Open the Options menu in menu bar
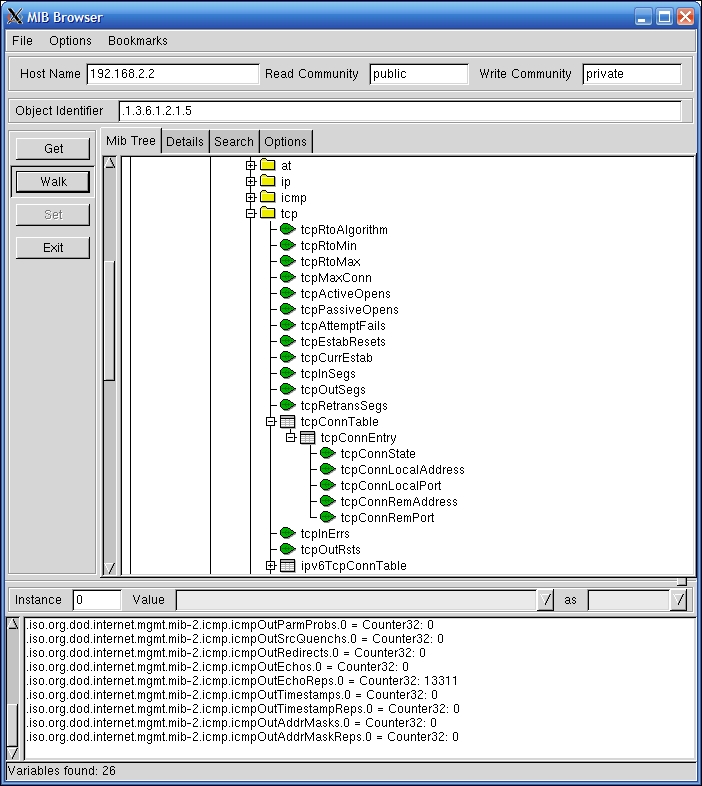702x786 pixels. 70,41
